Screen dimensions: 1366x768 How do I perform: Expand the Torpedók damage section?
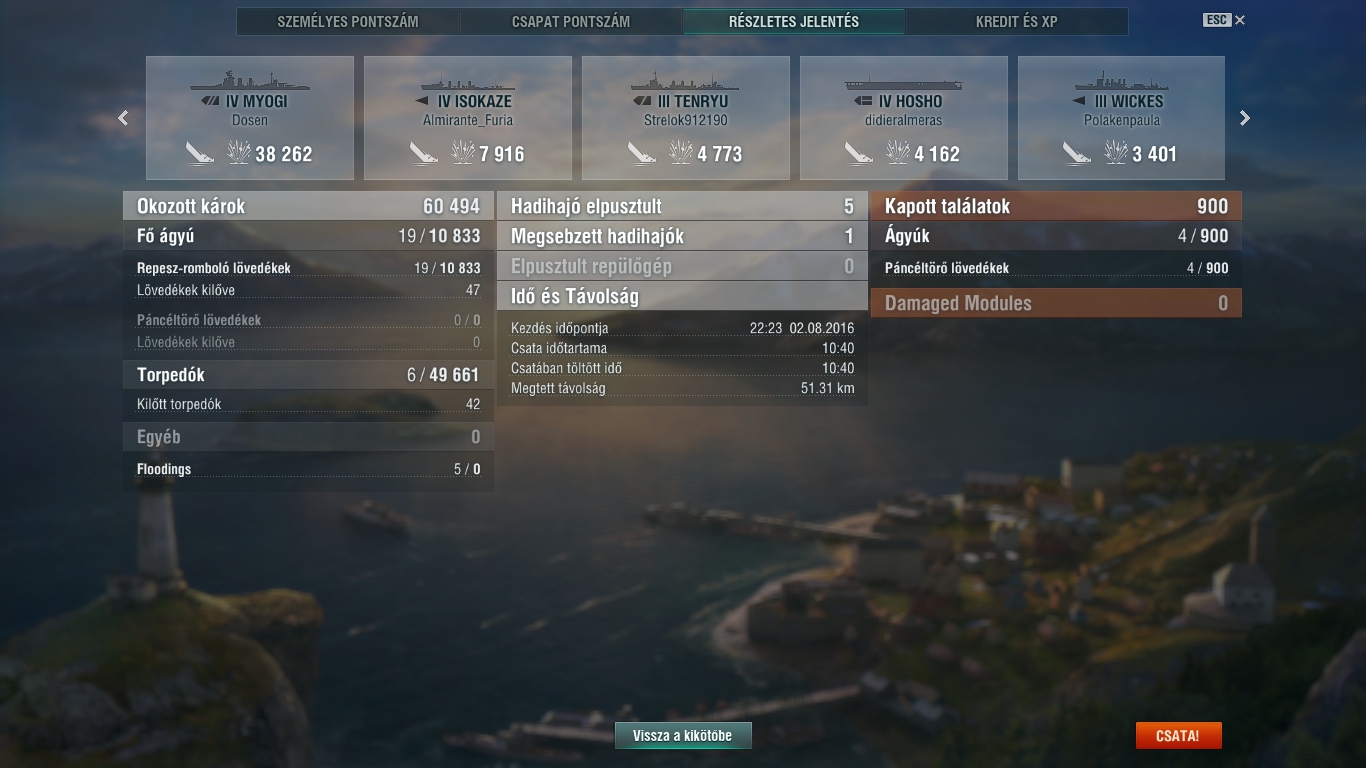tap(309, 375)
